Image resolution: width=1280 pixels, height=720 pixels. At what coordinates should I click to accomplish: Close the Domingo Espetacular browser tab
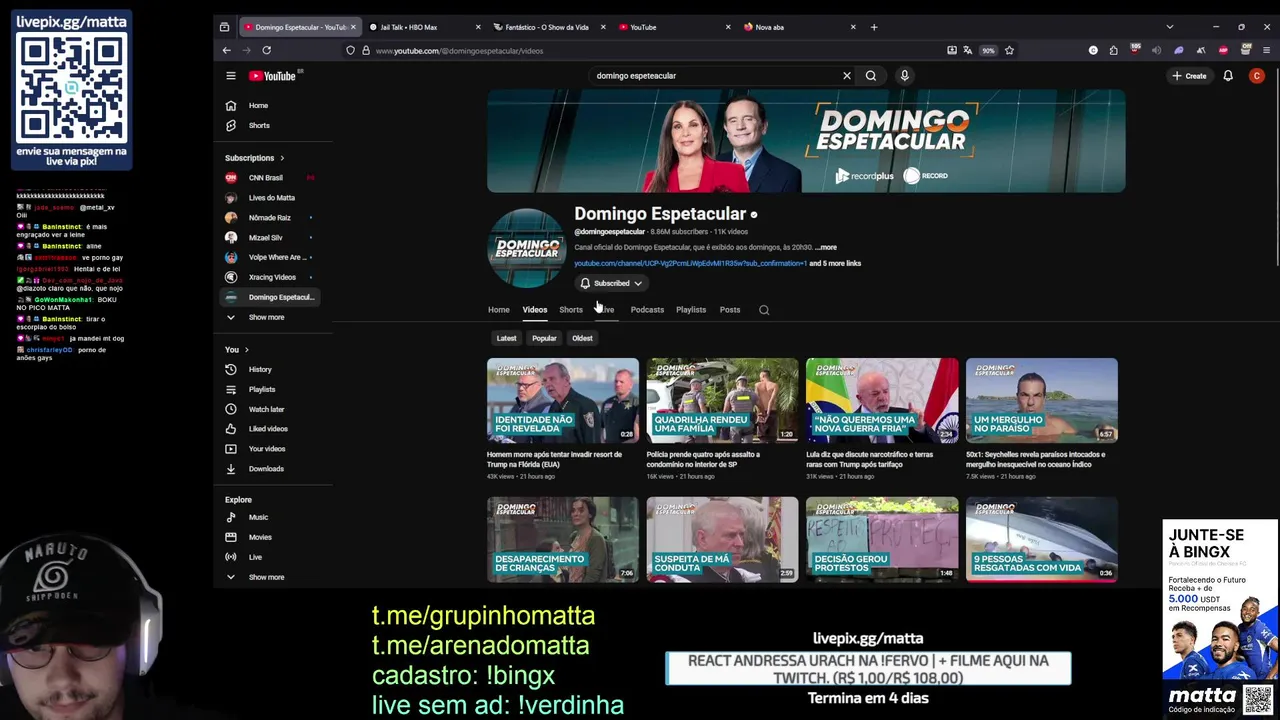tap(352, 27)
